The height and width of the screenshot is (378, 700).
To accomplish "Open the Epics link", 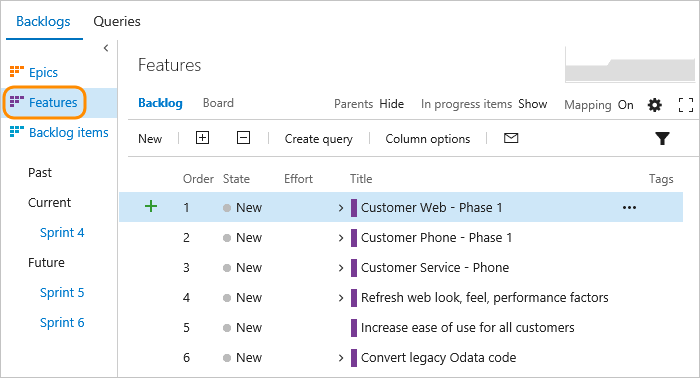I will pyautogui.click(x=43, y=72).
